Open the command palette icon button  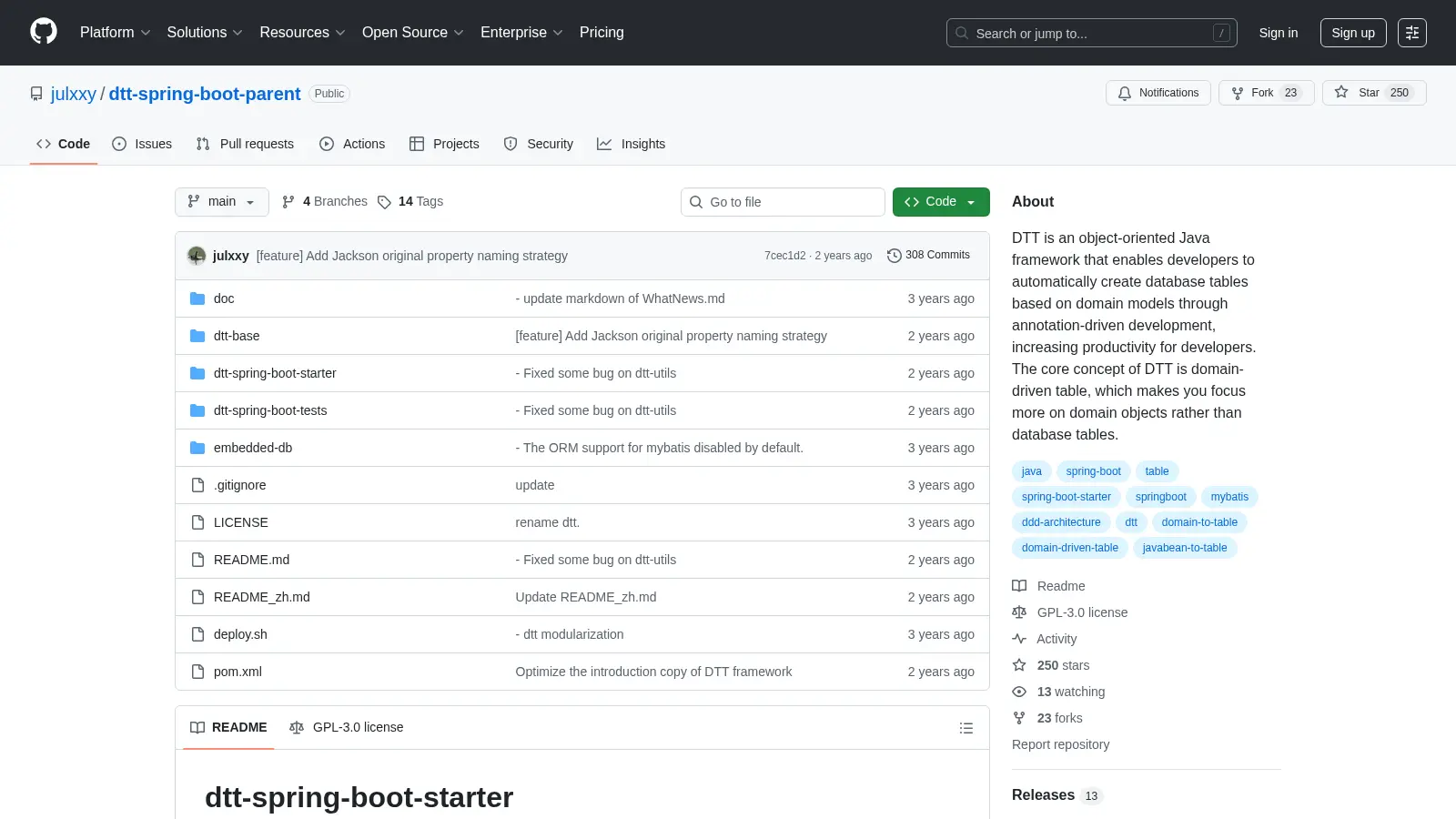pos(1412,33)
